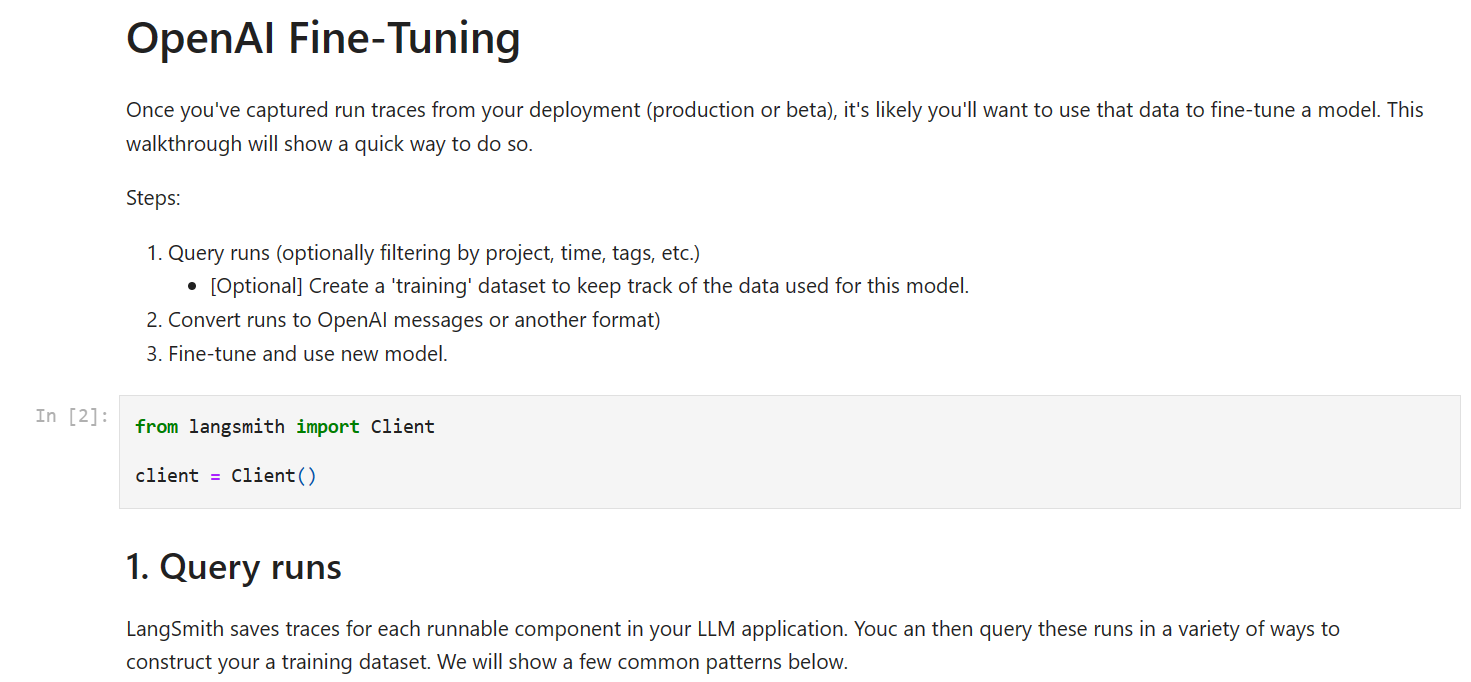Click the line 'construct your a training dataset'
The height and width of the screenshot is (682, 1471).
coord(486,662)
